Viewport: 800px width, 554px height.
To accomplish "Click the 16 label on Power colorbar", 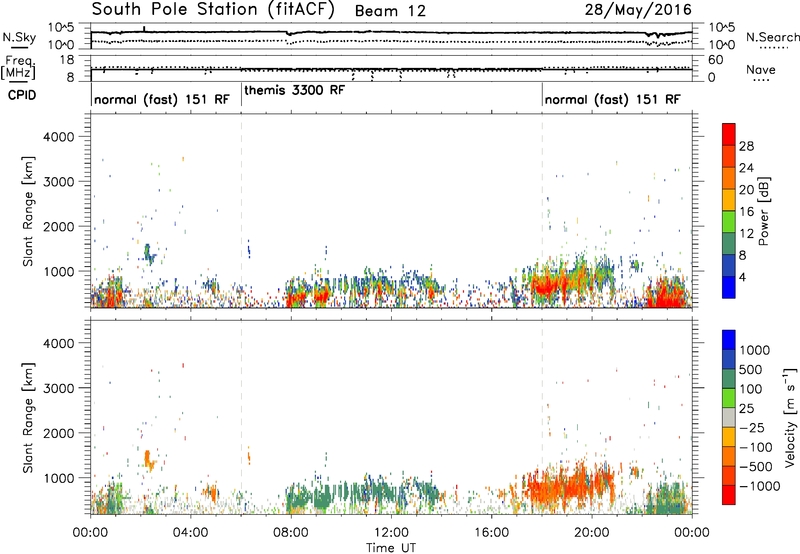I will click(x=746, y=212).
